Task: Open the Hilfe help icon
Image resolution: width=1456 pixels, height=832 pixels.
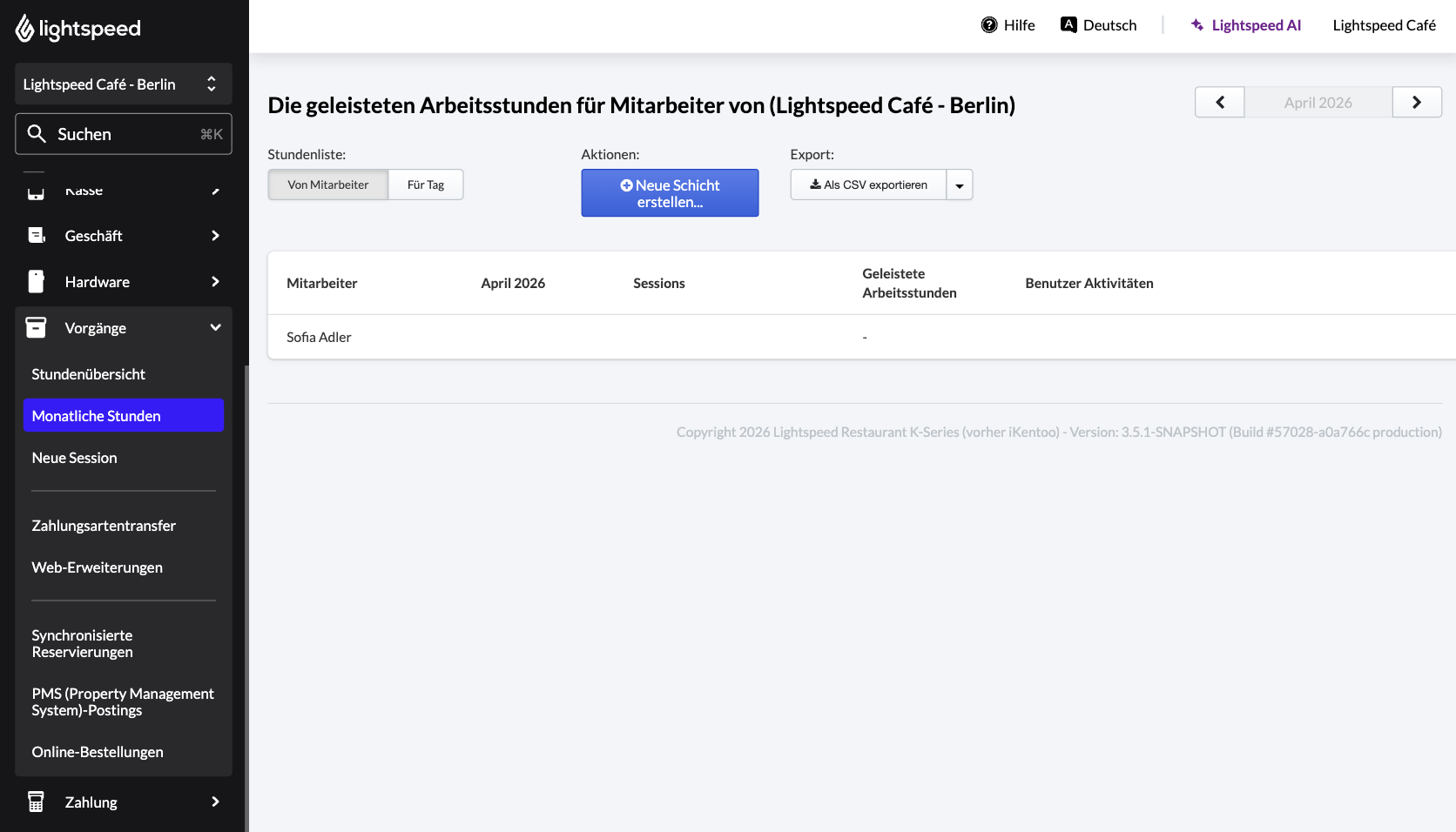Action: pos(989,25)
